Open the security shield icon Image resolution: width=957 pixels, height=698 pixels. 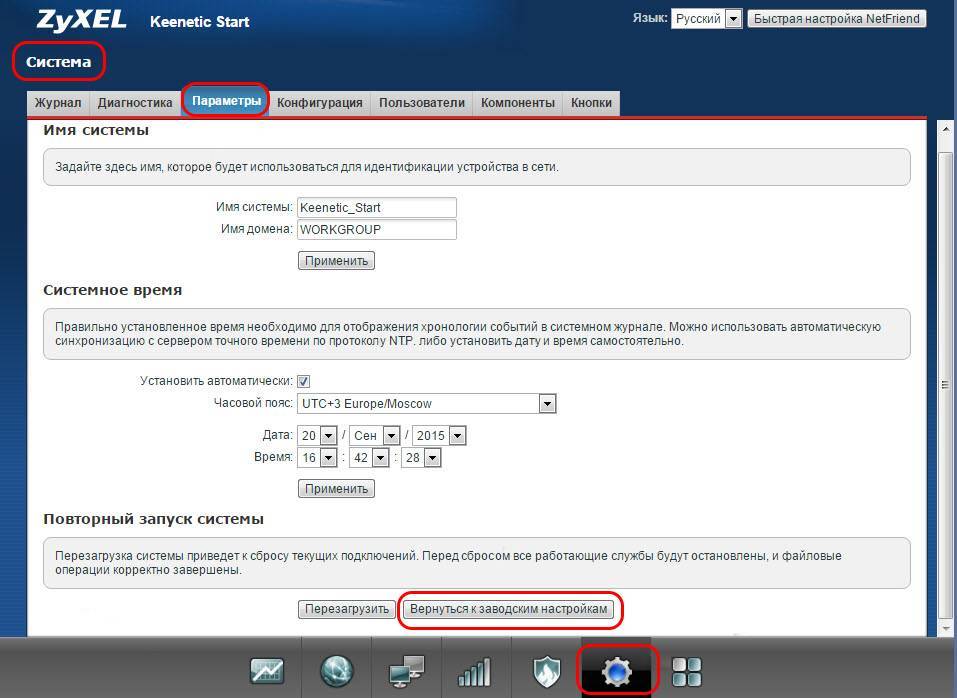tap(545, 672)
